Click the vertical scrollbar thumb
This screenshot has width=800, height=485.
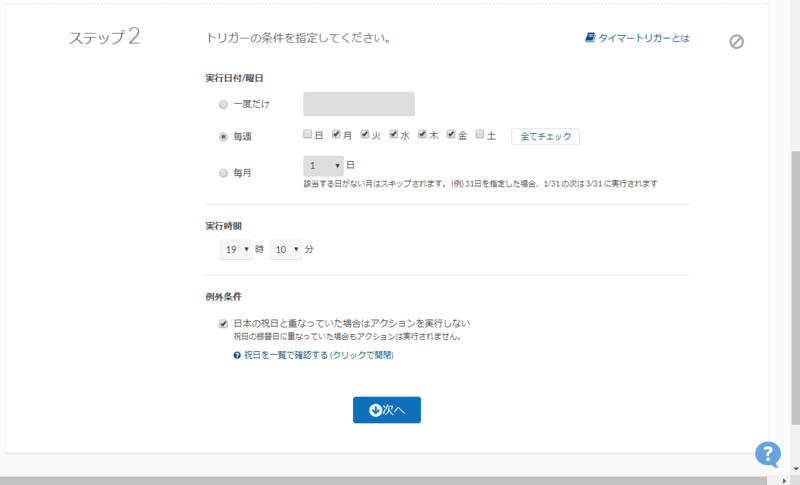795,287
